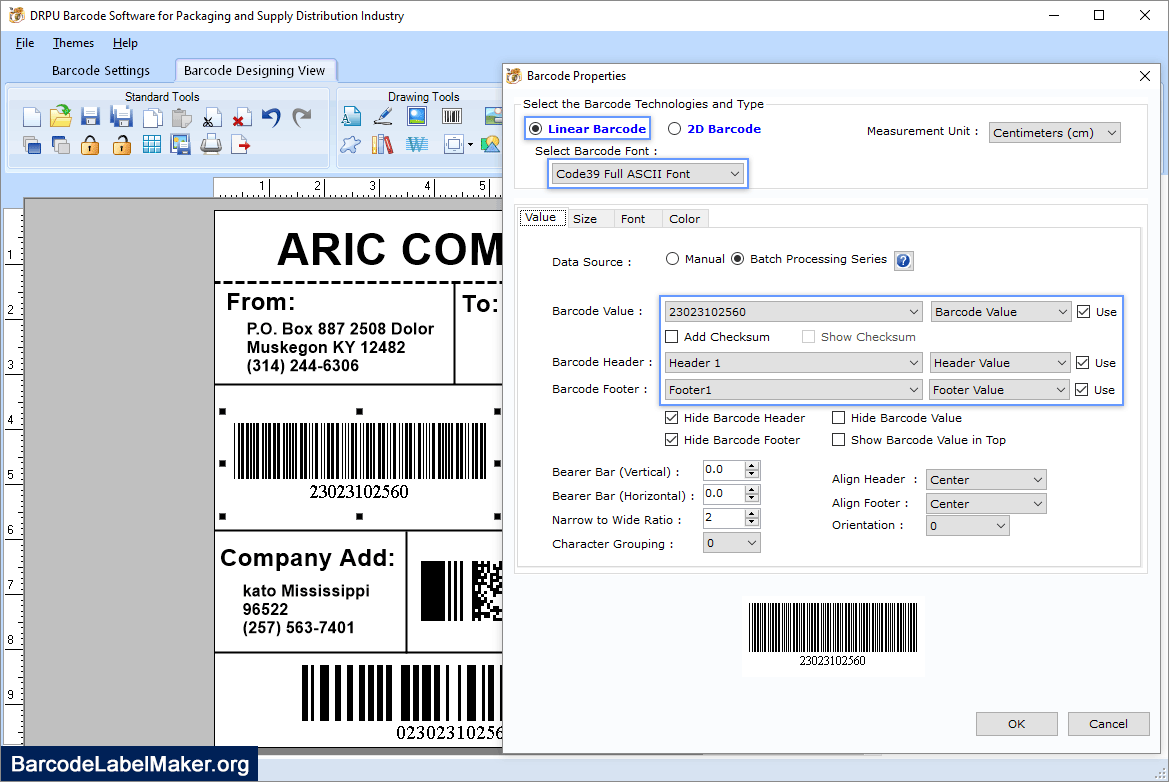Open the File menu
The width and height of the screenshot is (1169, 782).
coord(25,43)
